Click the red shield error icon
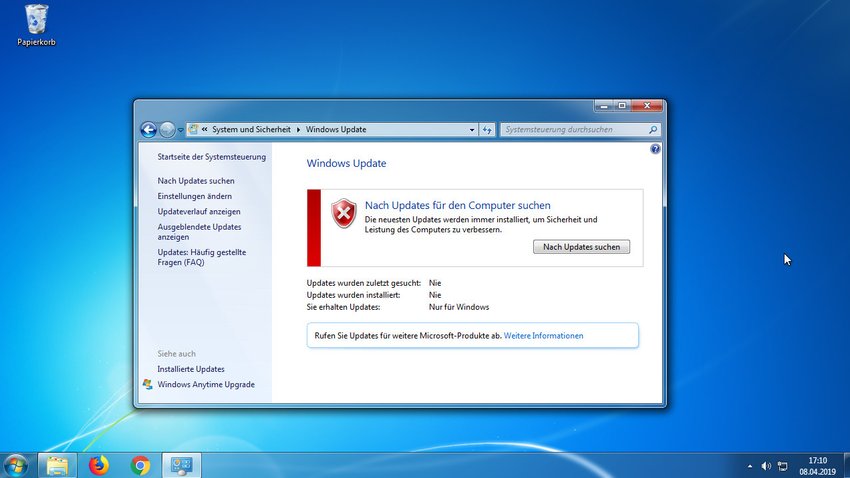The height and width of the screenshot is (478, 850). click(344, 213)
